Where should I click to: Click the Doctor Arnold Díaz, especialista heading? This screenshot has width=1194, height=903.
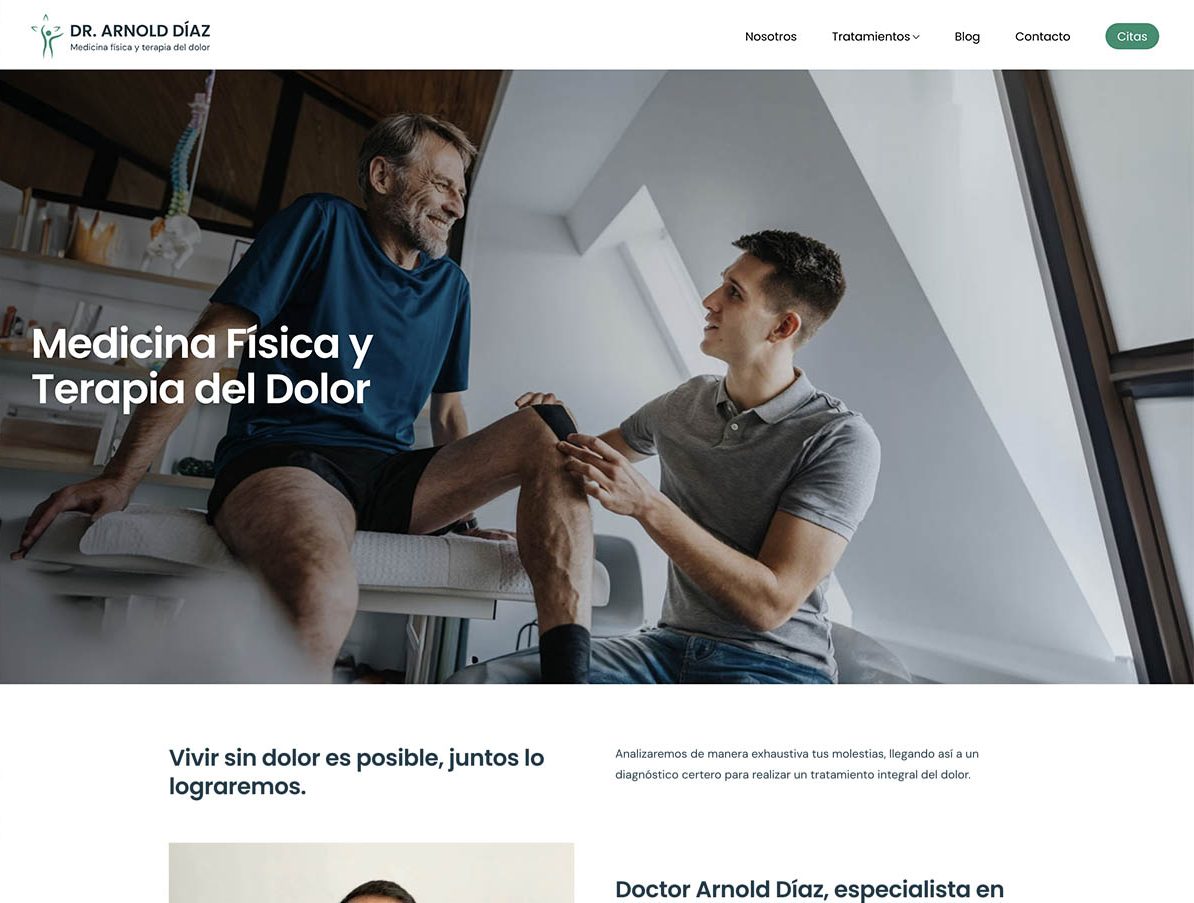pos(809,889)
